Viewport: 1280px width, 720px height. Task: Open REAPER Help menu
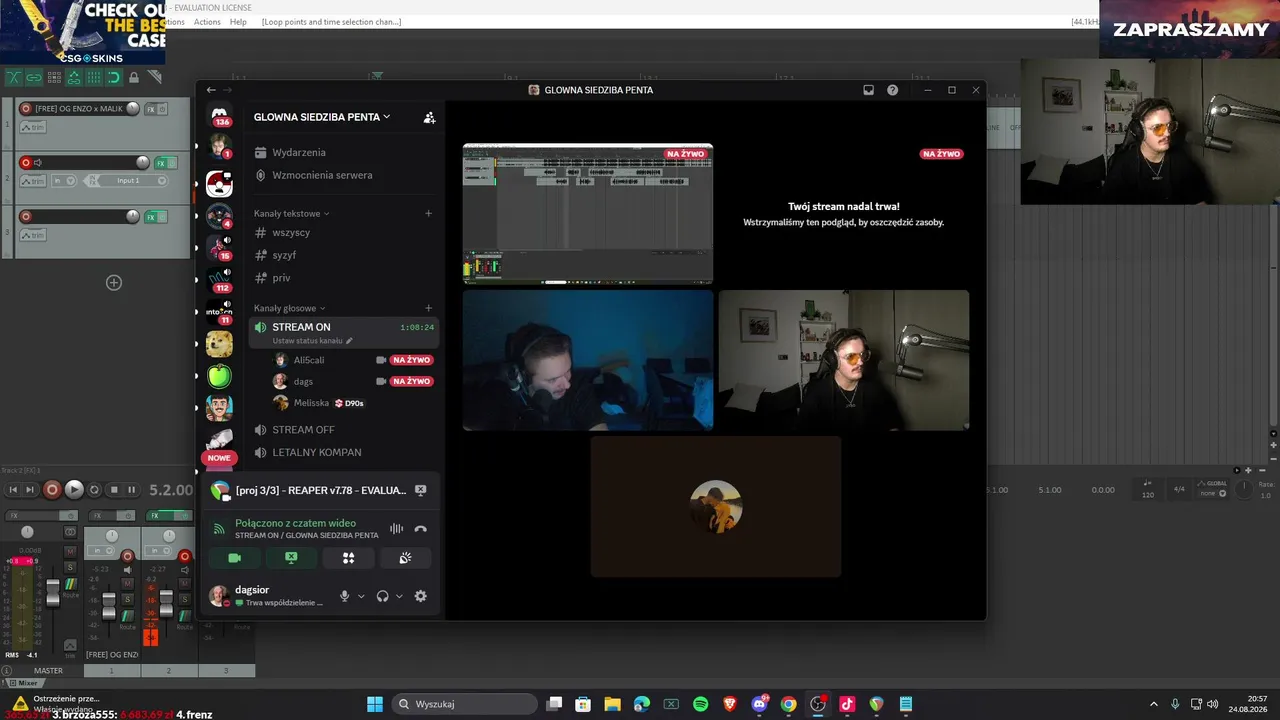[x=238, y=22]
